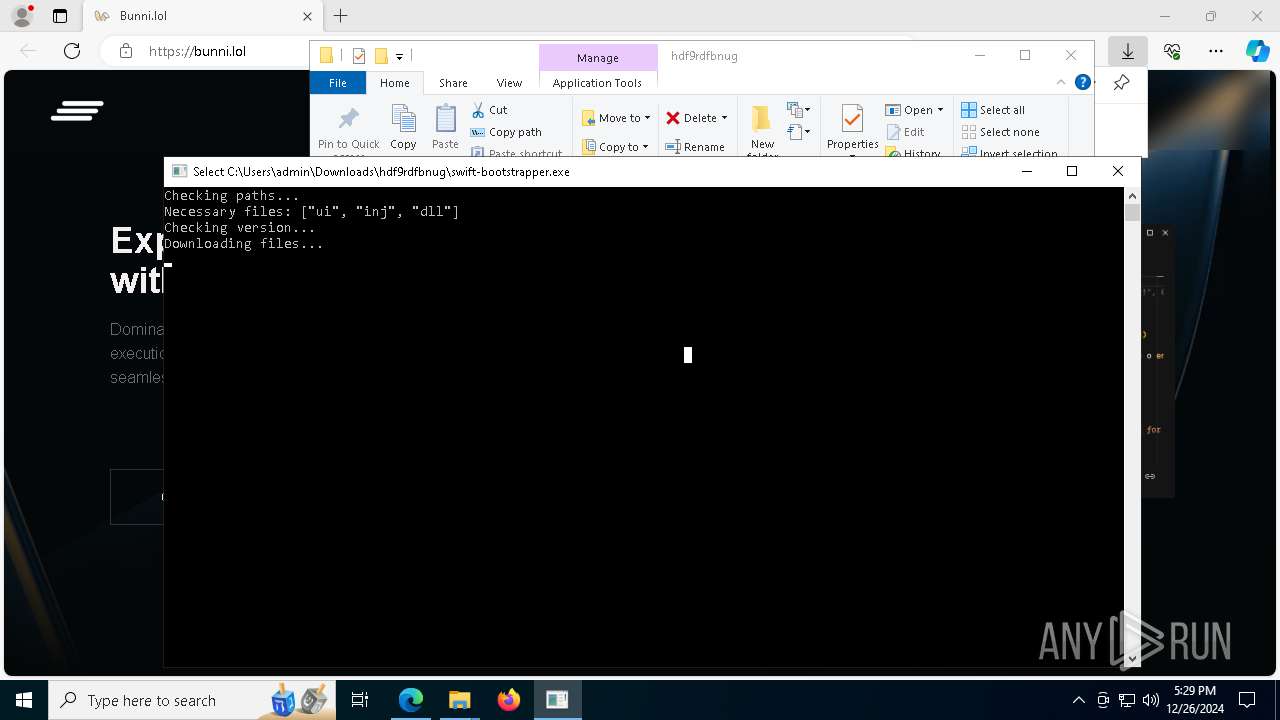Screen dimensions: 1280x720
Task: Open the tab actions menu icon
Action: pos(60,16)
